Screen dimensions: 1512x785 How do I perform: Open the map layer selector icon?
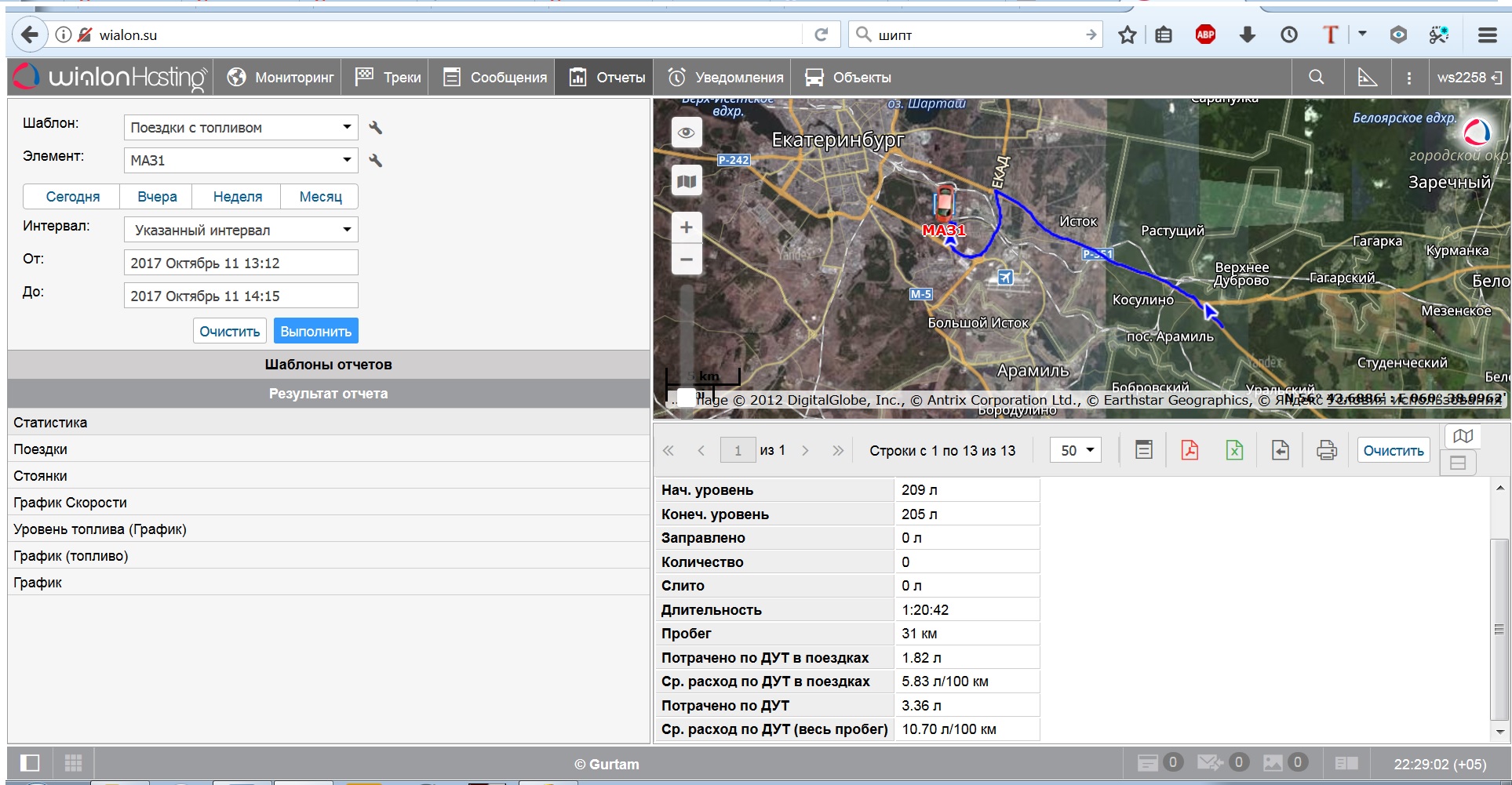point(687,182)
